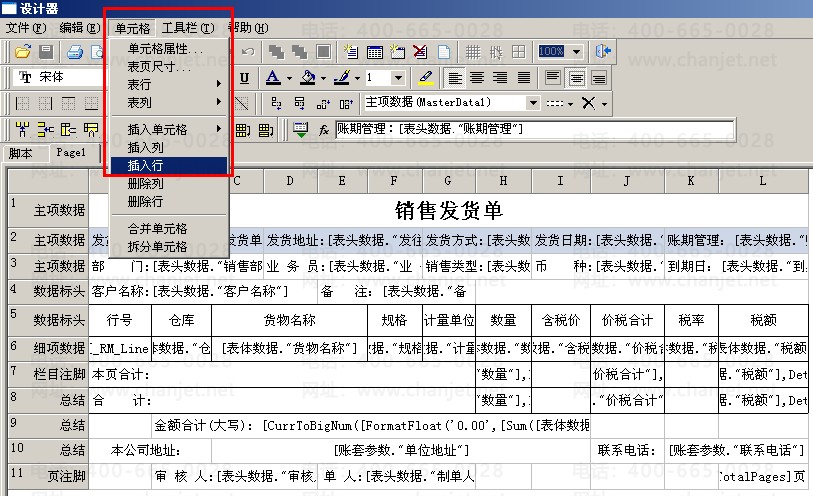813x496 pixels.
Task: Click the 宋体 font name field
Action: 58,77
